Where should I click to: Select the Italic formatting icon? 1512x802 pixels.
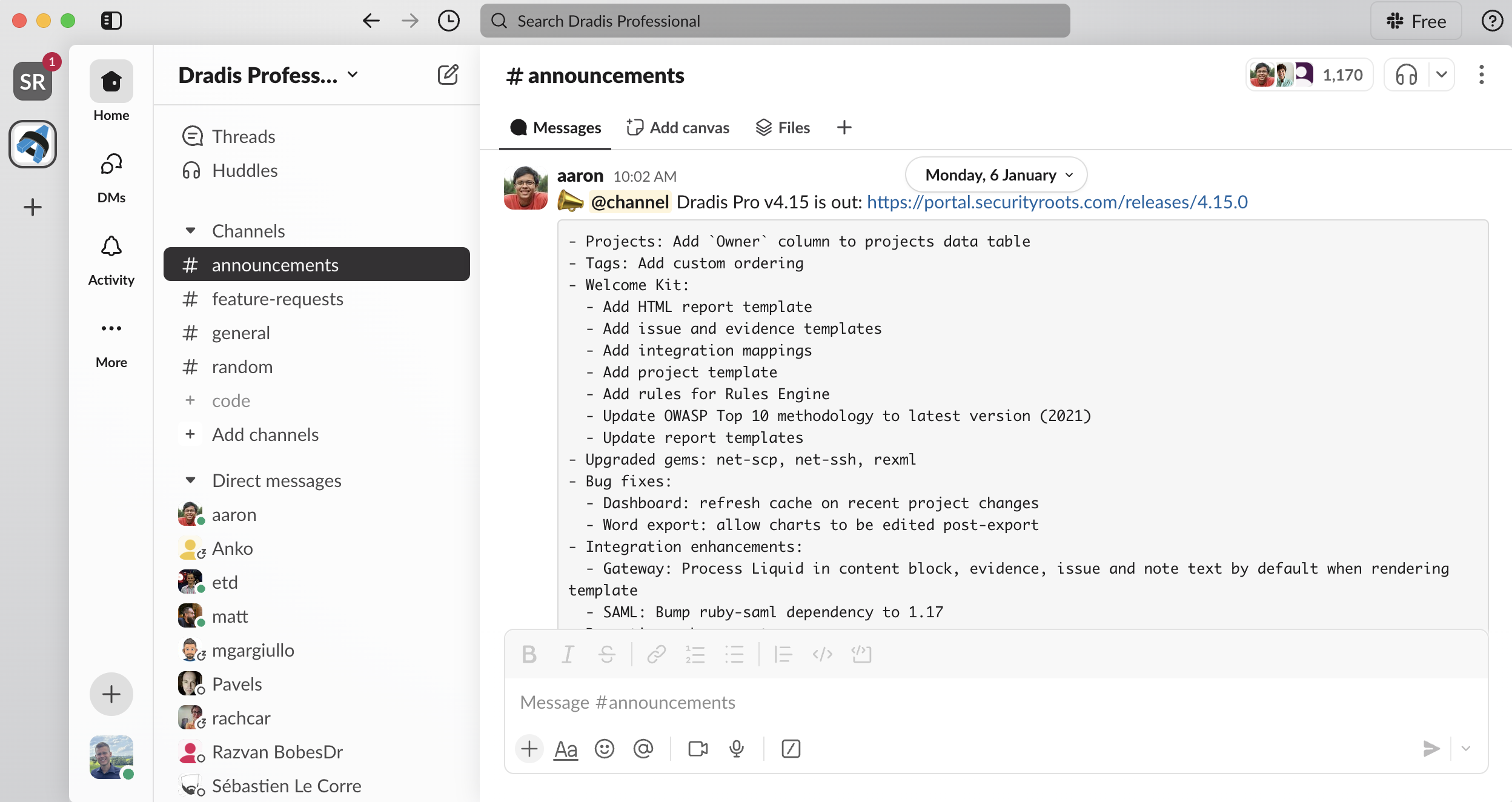568,655
